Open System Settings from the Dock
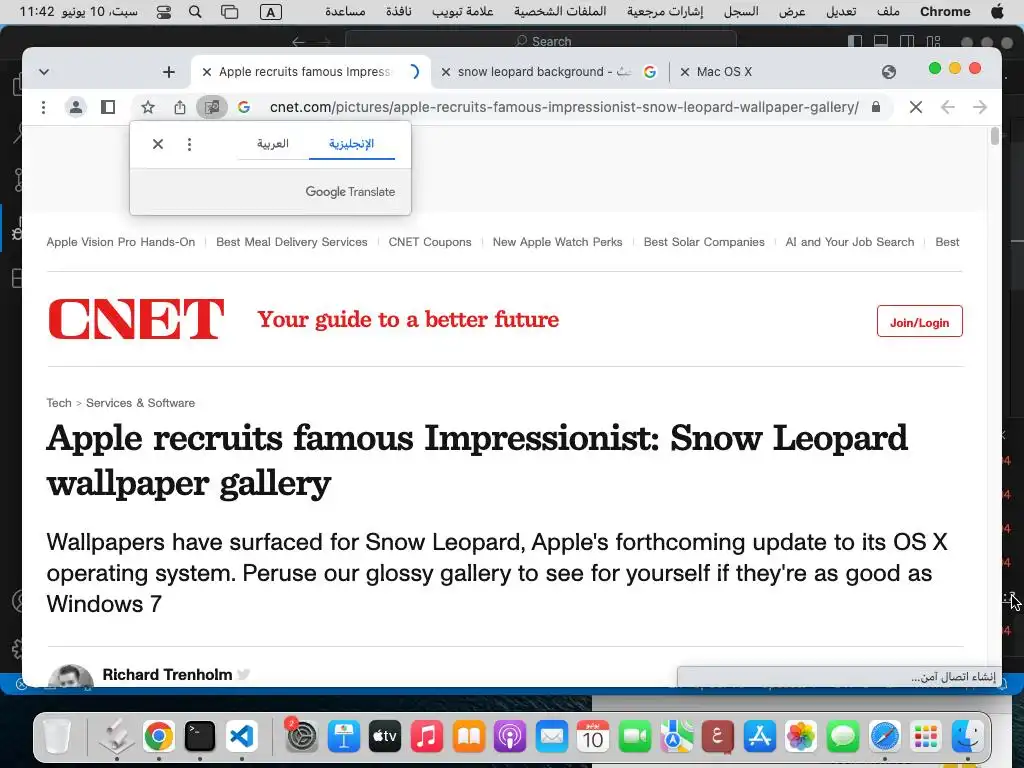This screenshot has height=768, width=1024. tap(301, 737)
